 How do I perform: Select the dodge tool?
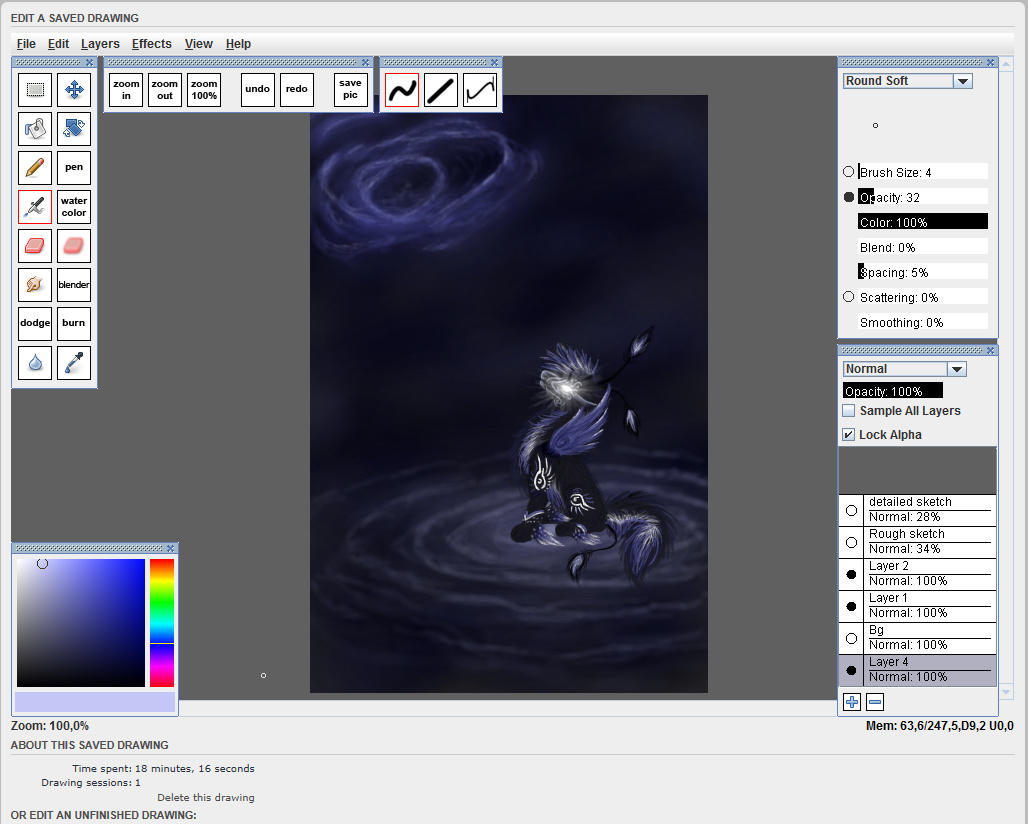[35, 323]
